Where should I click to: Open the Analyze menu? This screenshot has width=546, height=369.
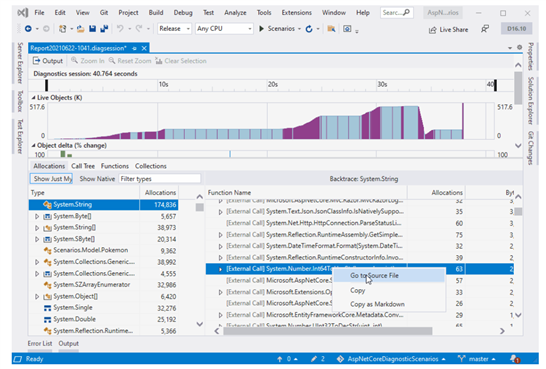235,13
